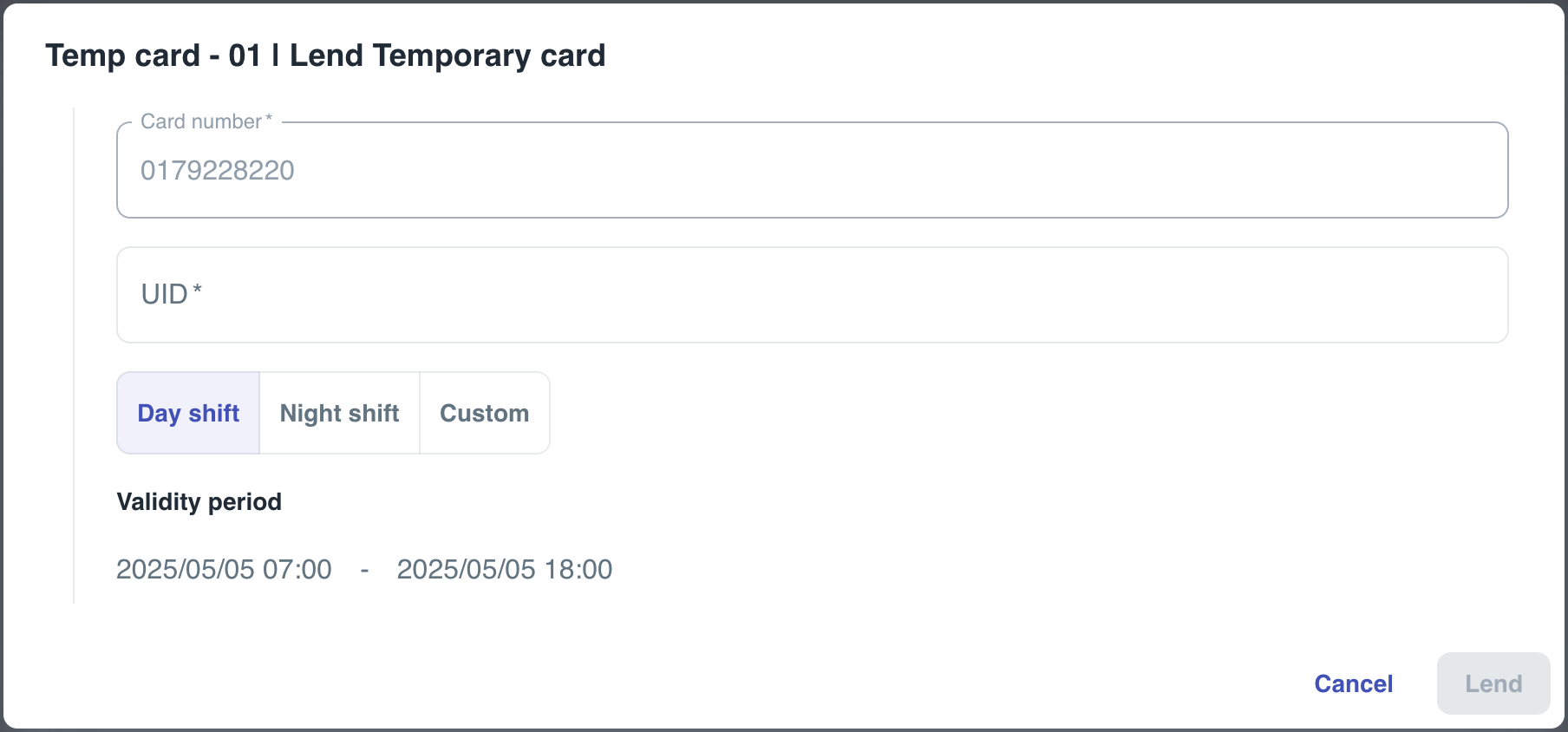
Task: Click the dash between the validity dates
Action: 364,569
